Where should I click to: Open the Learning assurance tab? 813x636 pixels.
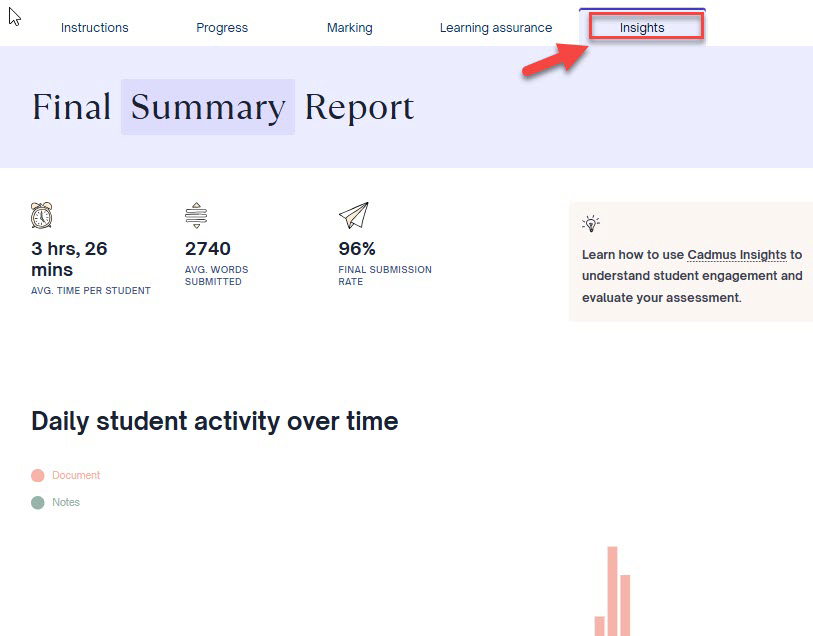pyautogui.click(x=496, y=27)
